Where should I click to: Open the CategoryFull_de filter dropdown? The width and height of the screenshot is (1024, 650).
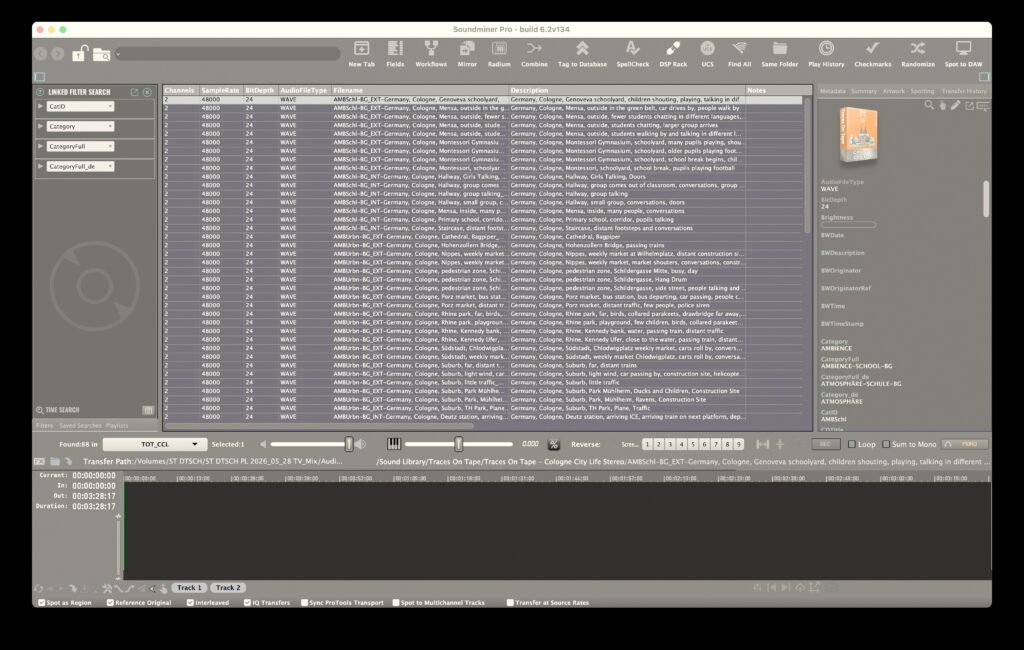click(80, 167)
